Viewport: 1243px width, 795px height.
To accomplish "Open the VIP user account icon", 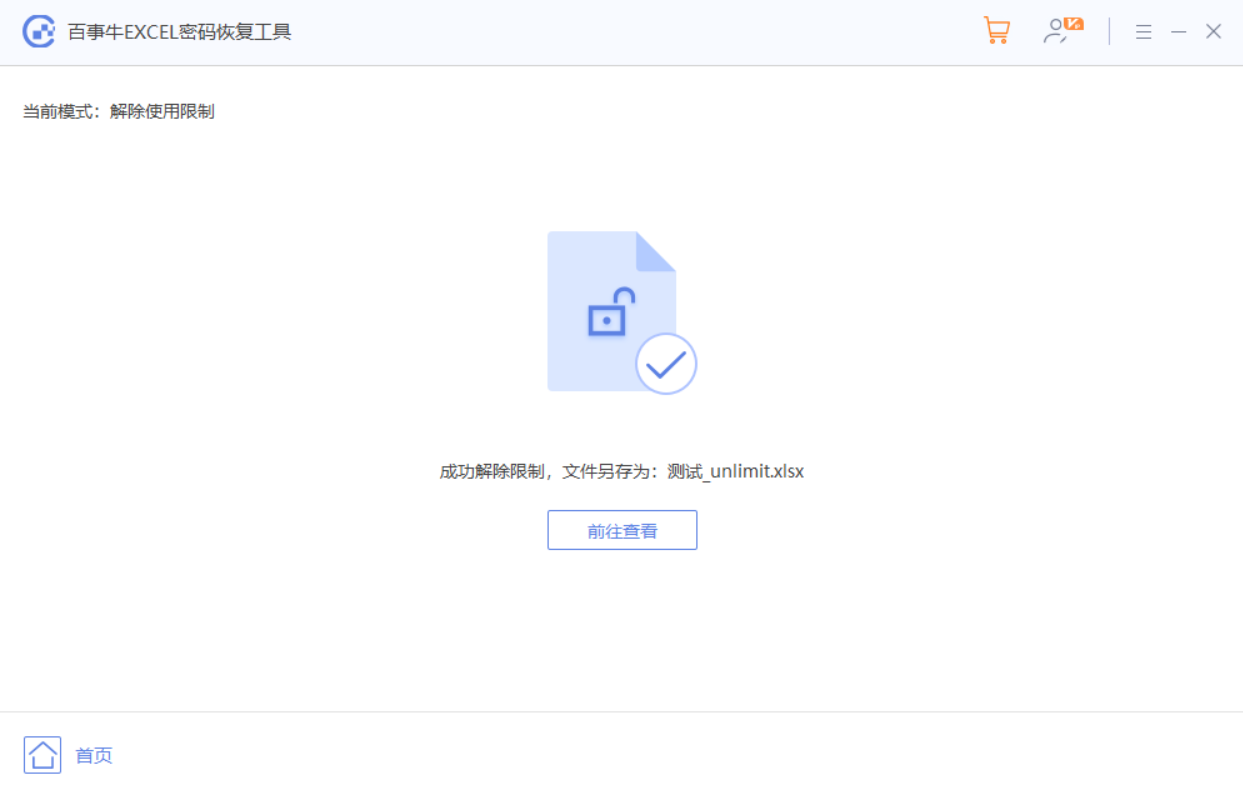I will click(x=1063, y=31).
